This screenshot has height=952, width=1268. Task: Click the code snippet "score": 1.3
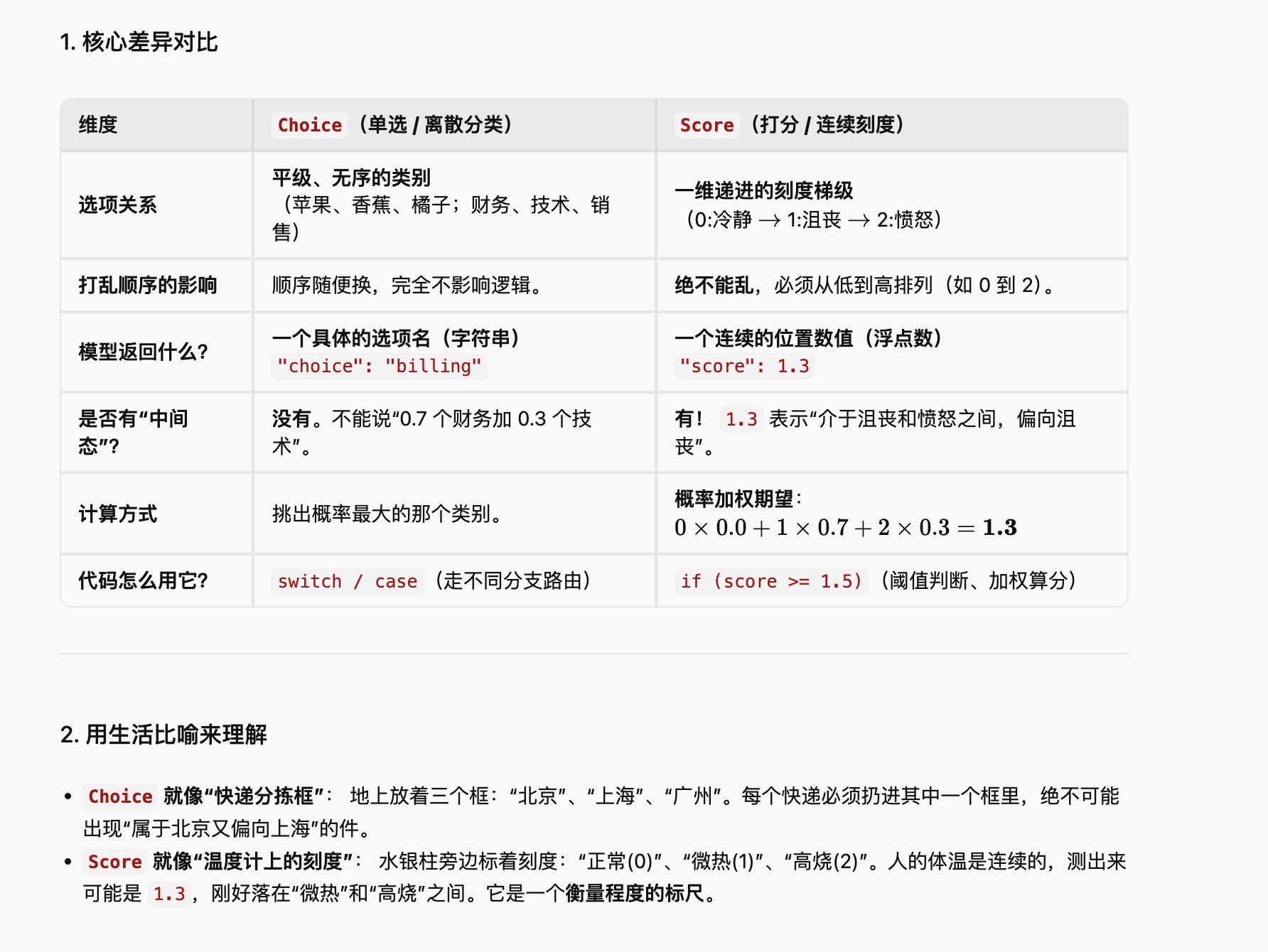744,366
